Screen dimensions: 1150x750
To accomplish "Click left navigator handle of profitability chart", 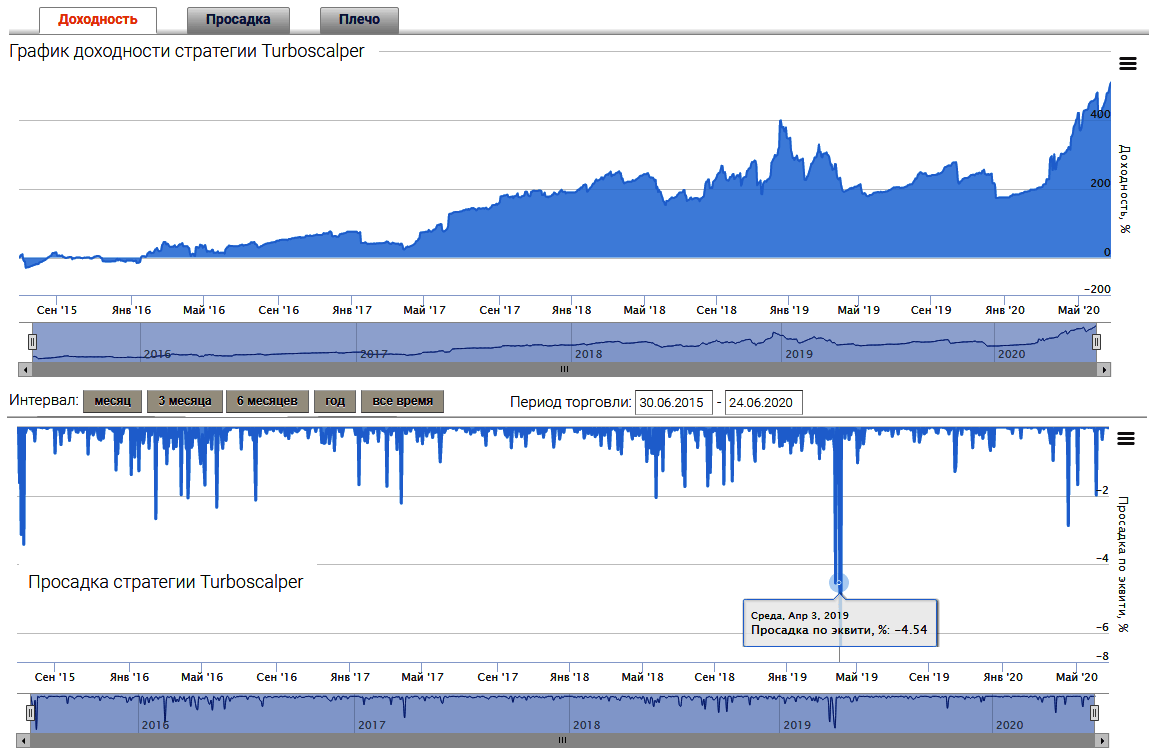I will 32,341.
